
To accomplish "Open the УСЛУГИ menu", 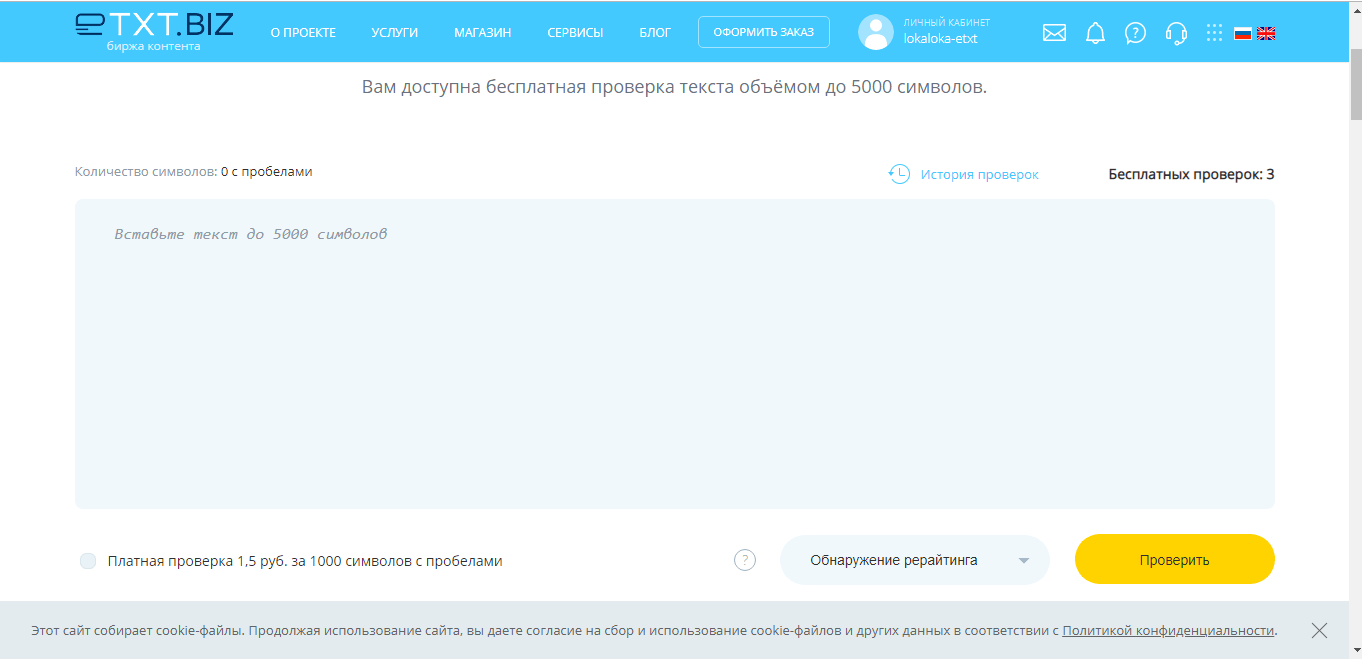I will coord(394,32).
